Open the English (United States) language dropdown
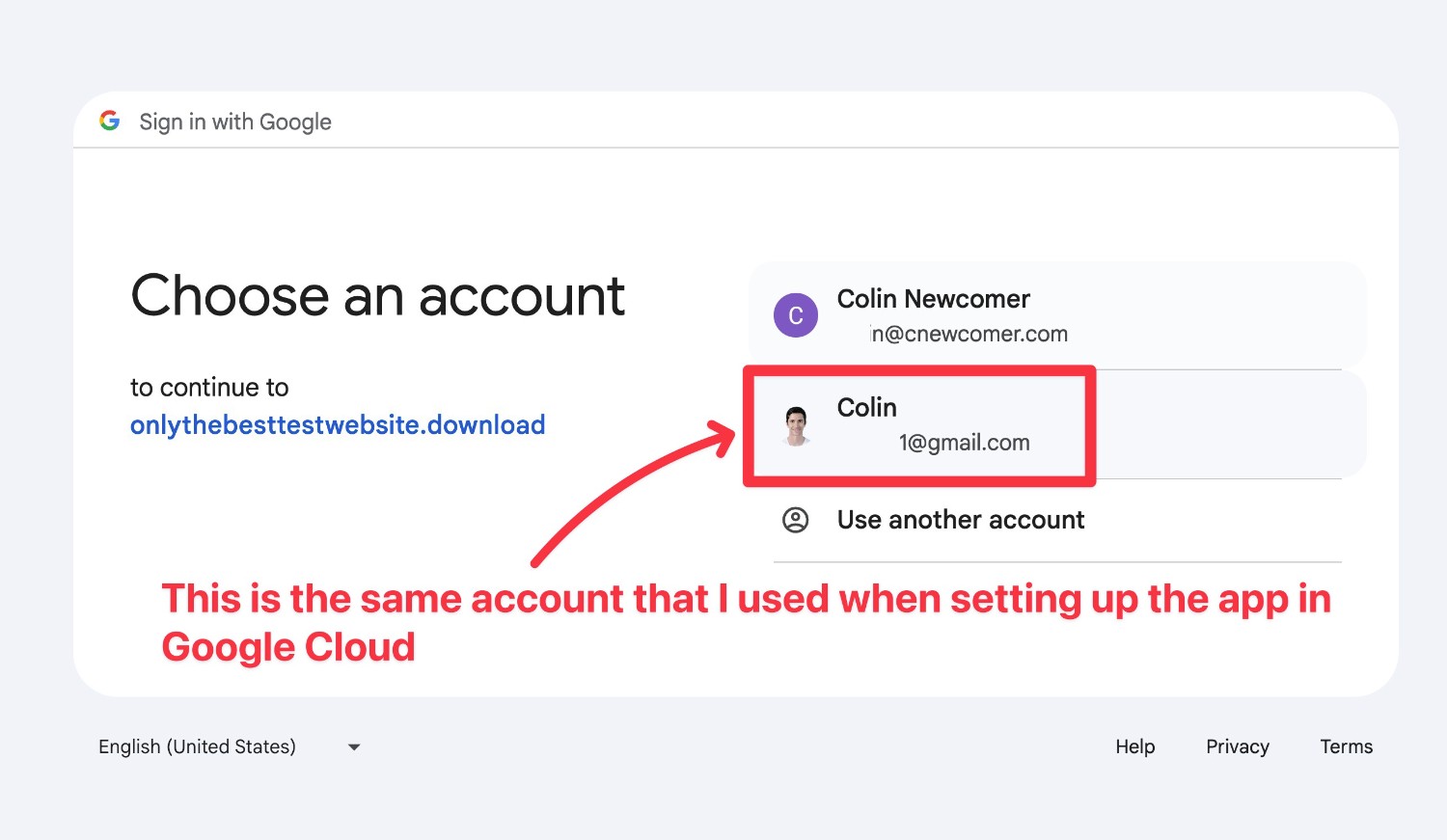 (x=231, y=746)
